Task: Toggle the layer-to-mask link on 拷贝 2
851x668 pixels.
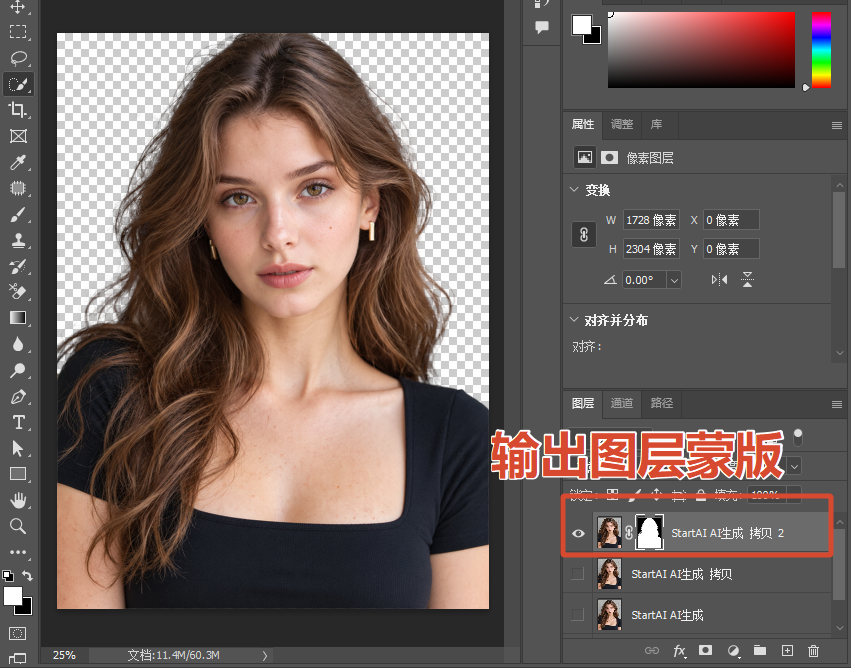Action: (629, 533)
